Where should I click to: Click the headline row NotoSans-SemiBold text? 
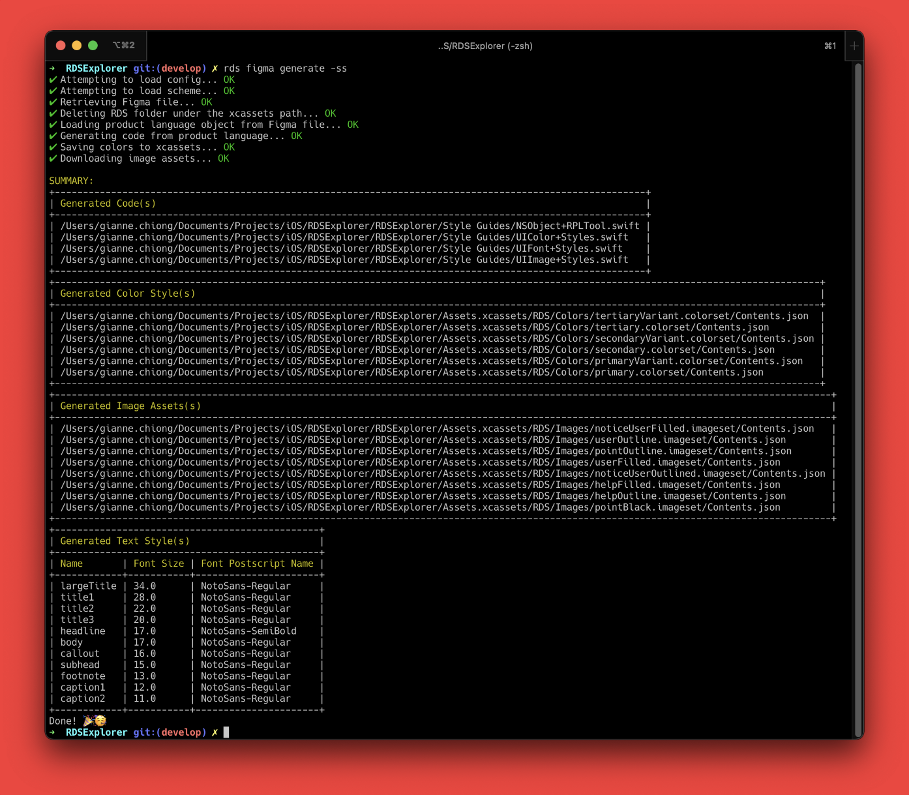pyautogui.click(x=248, y=631)
